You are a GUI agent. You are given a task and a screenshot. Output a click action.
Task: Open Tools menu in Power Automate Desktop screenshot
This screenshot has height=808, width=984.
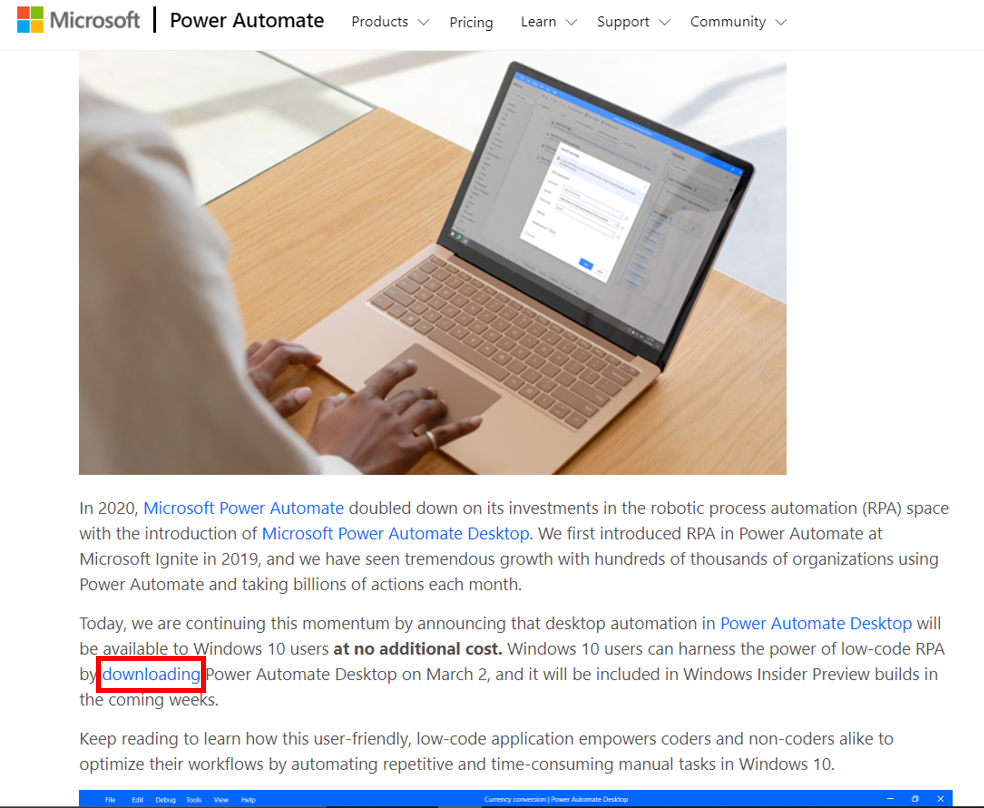[x=194, y=800]
